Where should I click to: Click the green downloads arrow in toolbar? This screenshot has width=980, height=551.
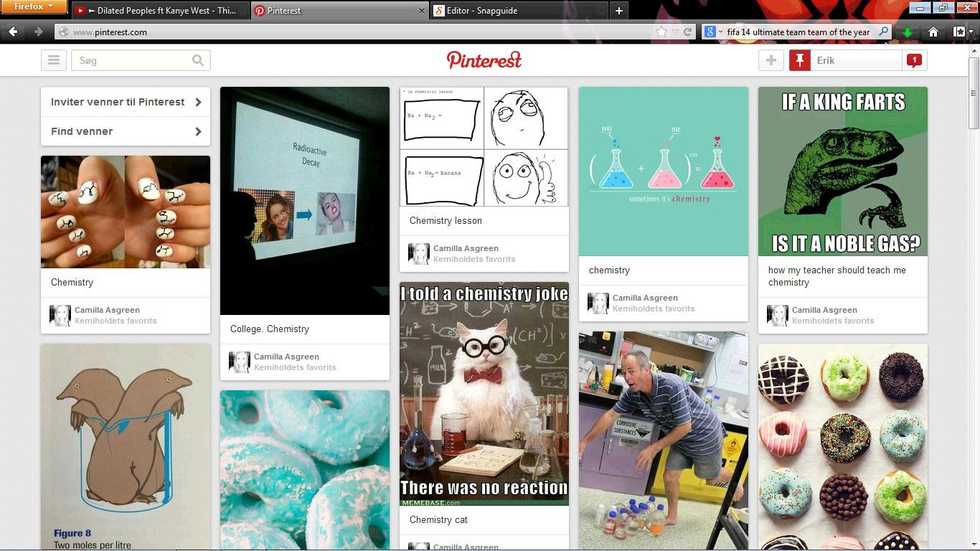pyautogui.click(x=907, y=32)
